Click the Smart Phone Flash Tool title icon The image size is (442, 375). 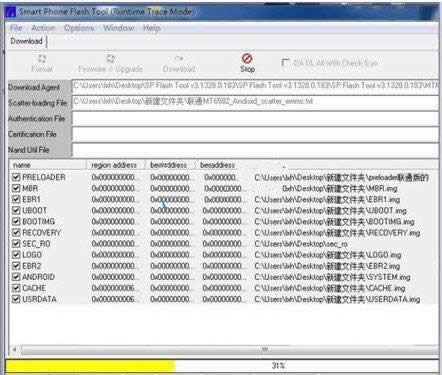click(x=11, y=12)
